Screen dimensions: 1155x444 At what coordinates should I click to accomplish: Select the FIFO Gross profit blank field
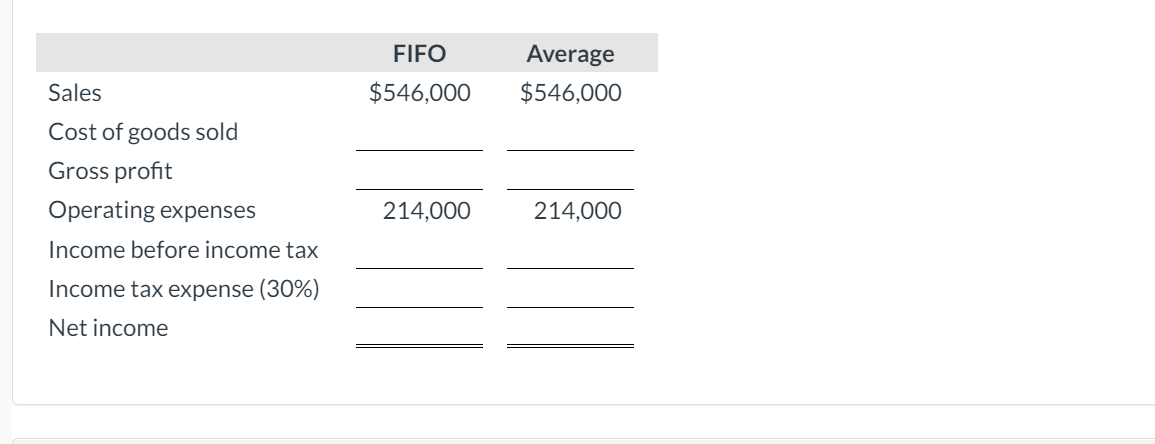(x=419, y=172)
